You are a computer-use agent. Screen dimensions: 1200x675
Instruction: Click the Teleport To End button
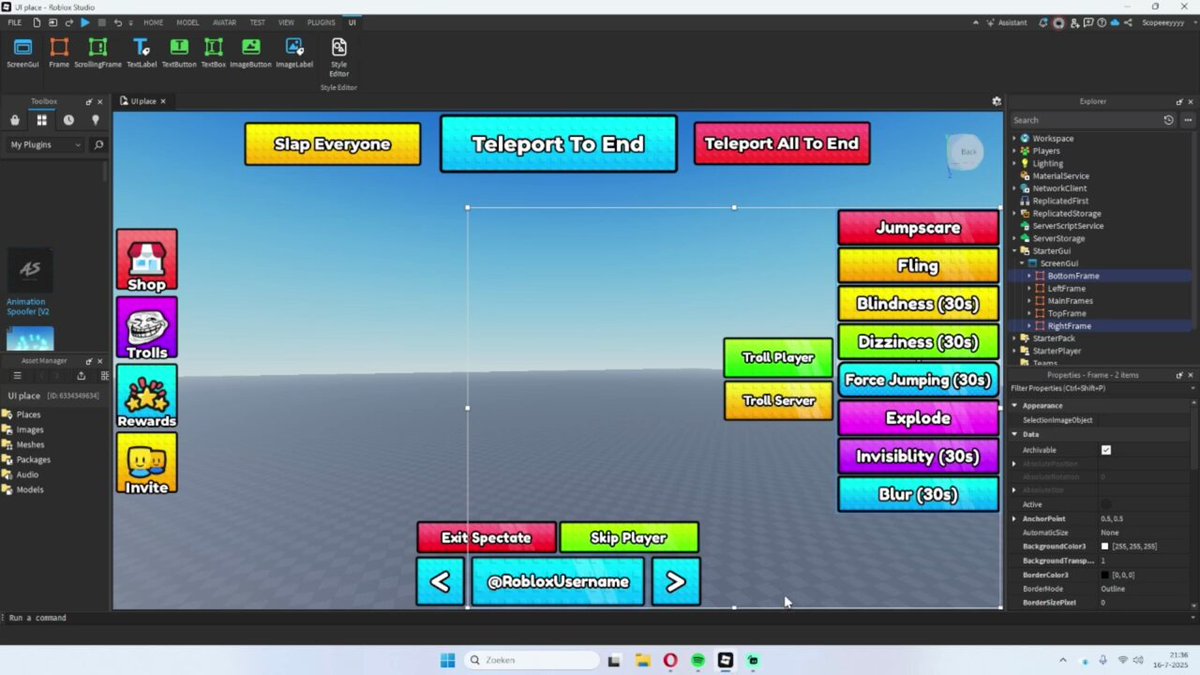point(558,144)
